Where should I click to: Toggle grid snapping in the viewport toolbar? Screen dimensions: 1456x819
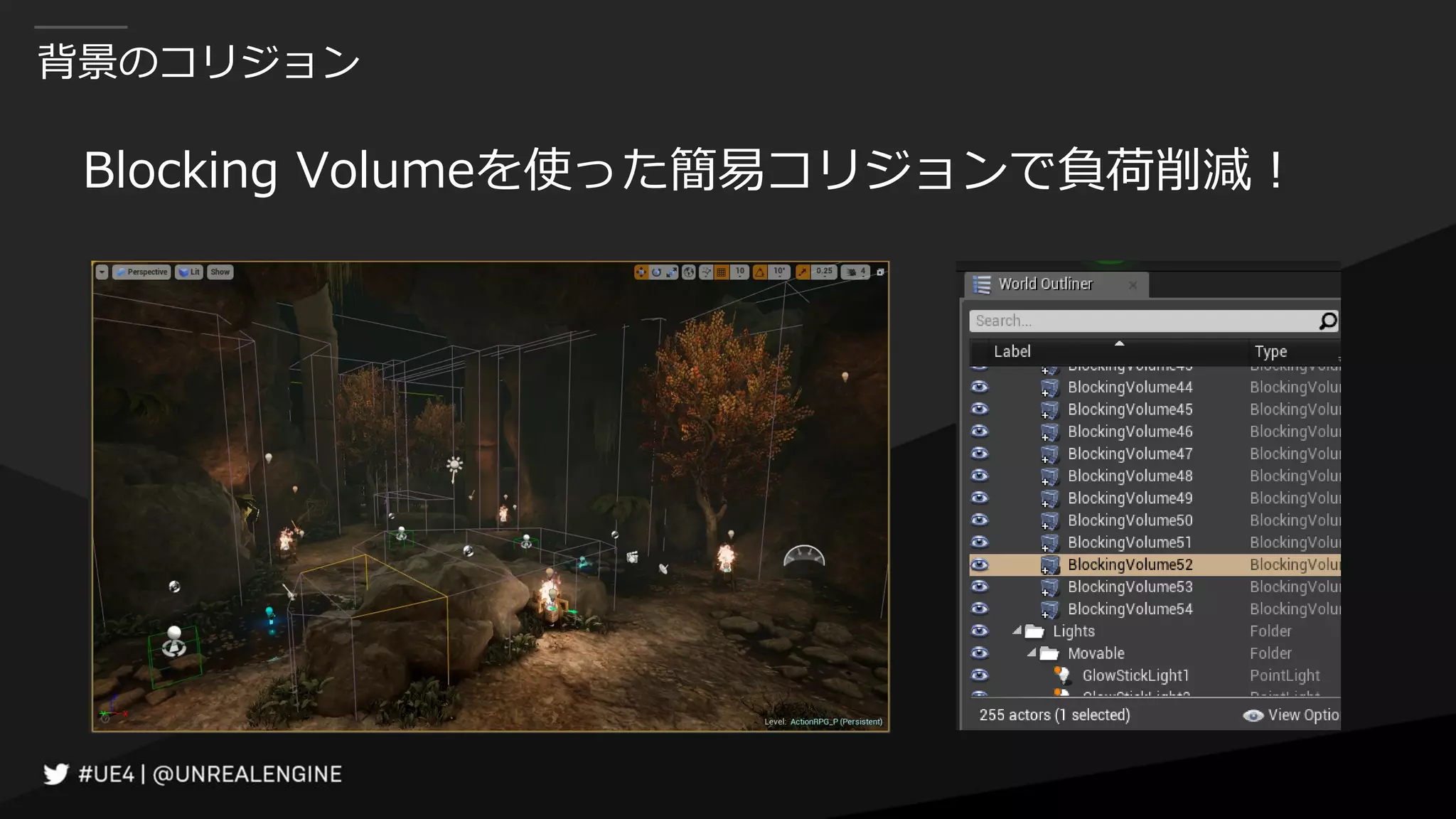[x=722, y=272]
